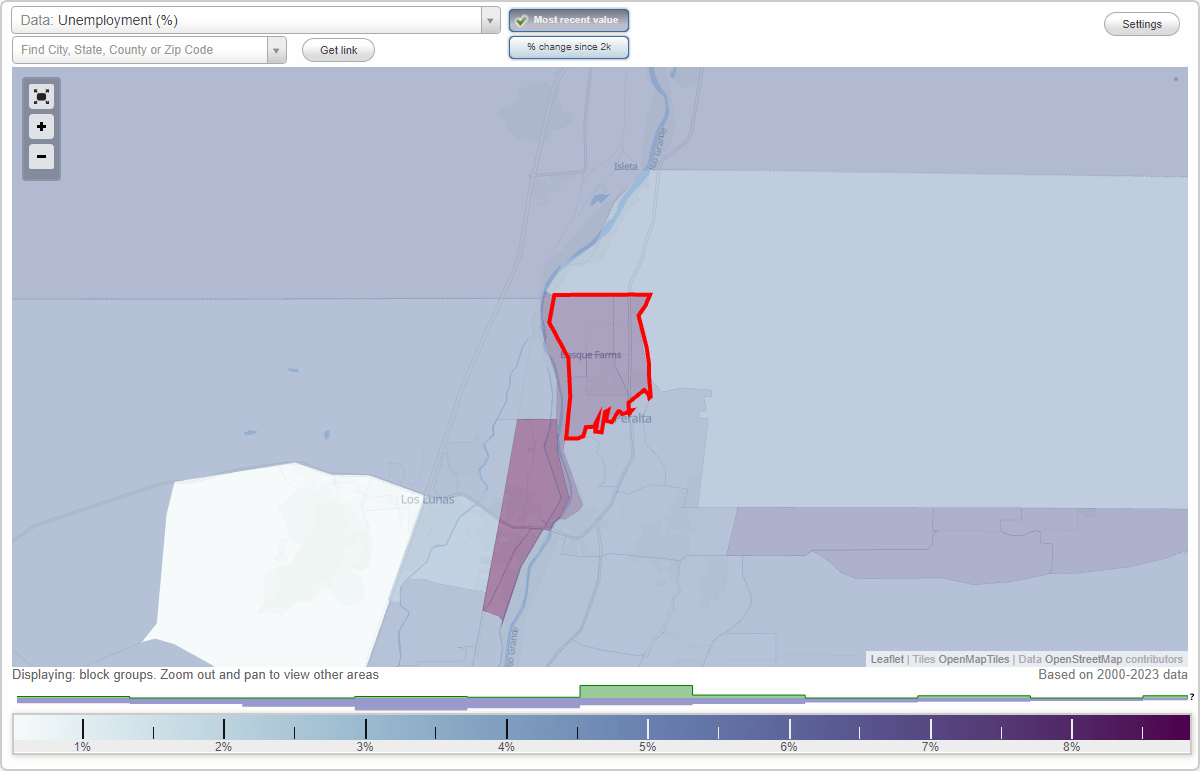
Task: Click the Peralta map label
Action: pyautogui.click(x=633, y=418)
